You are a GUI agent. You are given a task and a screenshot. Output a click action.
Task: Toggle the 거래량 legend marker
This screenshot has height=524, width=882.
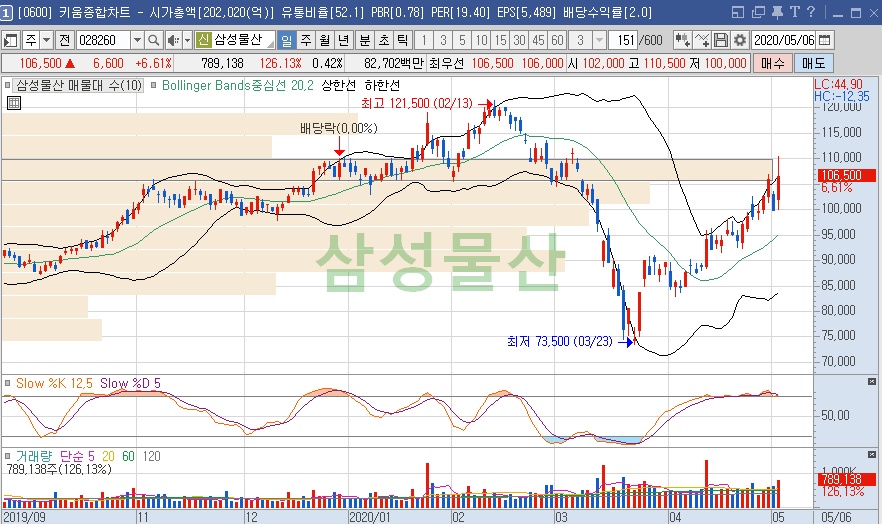[x=7, y=456]
